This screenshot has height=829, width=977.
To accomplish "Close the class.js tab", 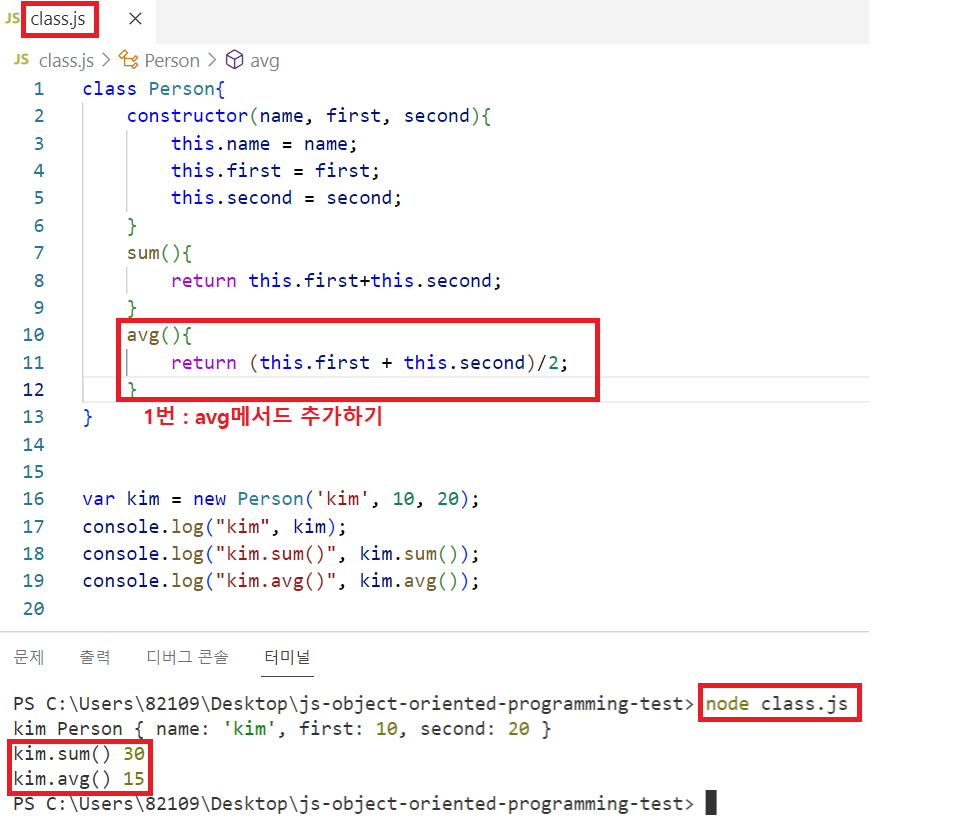I will 135,19.
